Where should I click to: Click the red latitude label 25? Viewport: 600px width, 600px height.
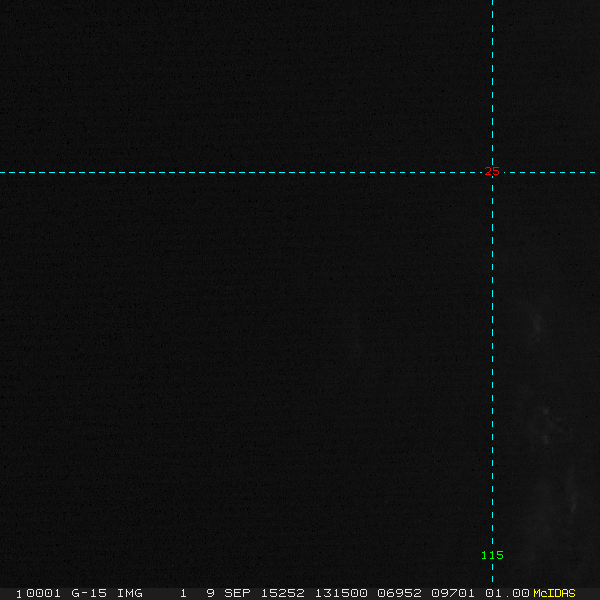pyautogui.click(x=492, y=171)
